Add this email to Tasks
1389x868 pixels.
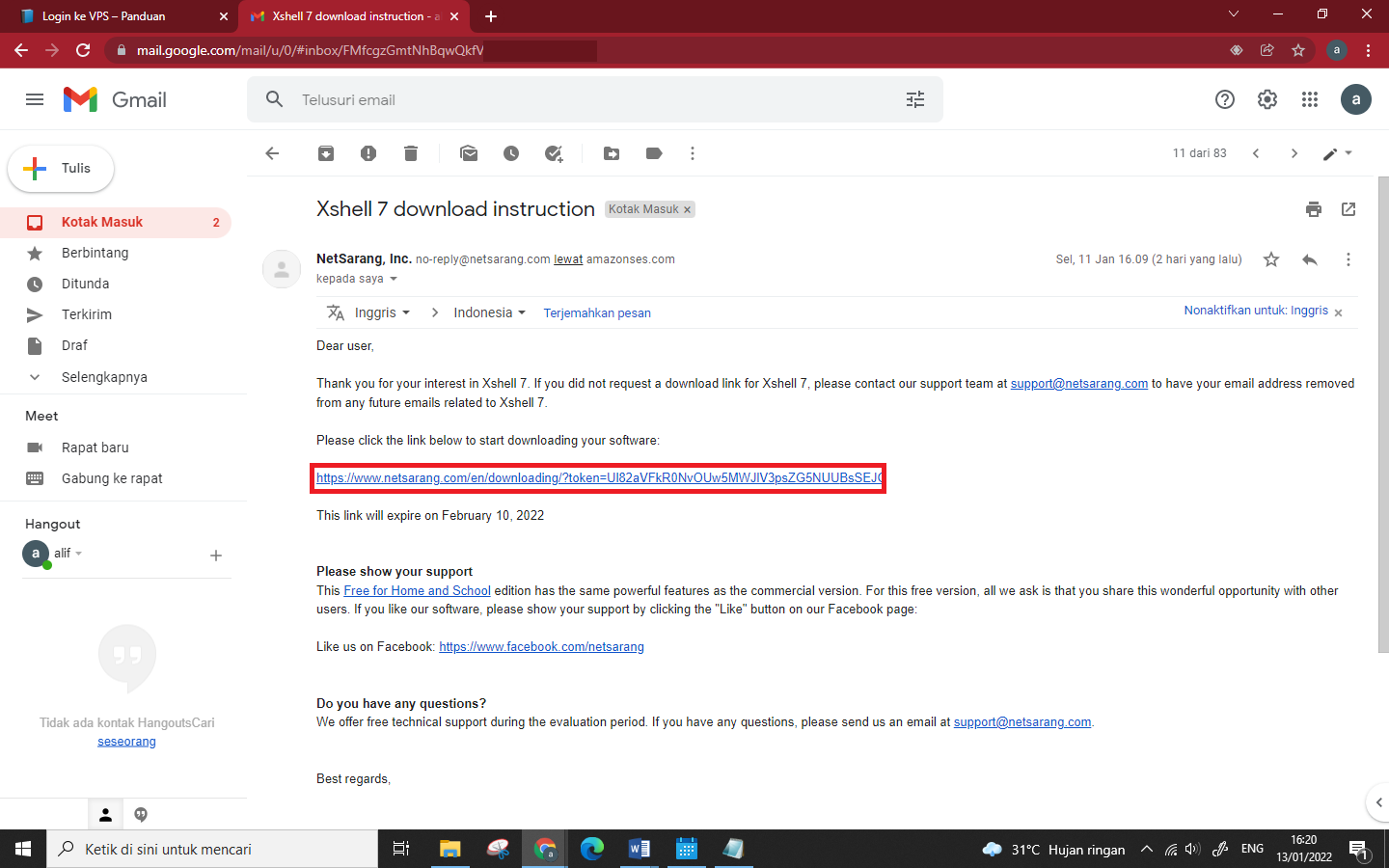click(554, 153)
